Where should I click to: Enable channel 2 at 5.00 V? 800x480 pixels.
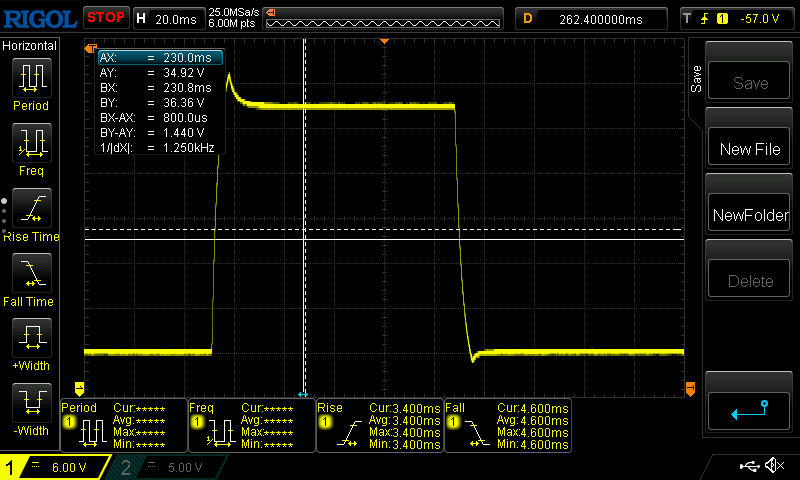tap(170, 467)
